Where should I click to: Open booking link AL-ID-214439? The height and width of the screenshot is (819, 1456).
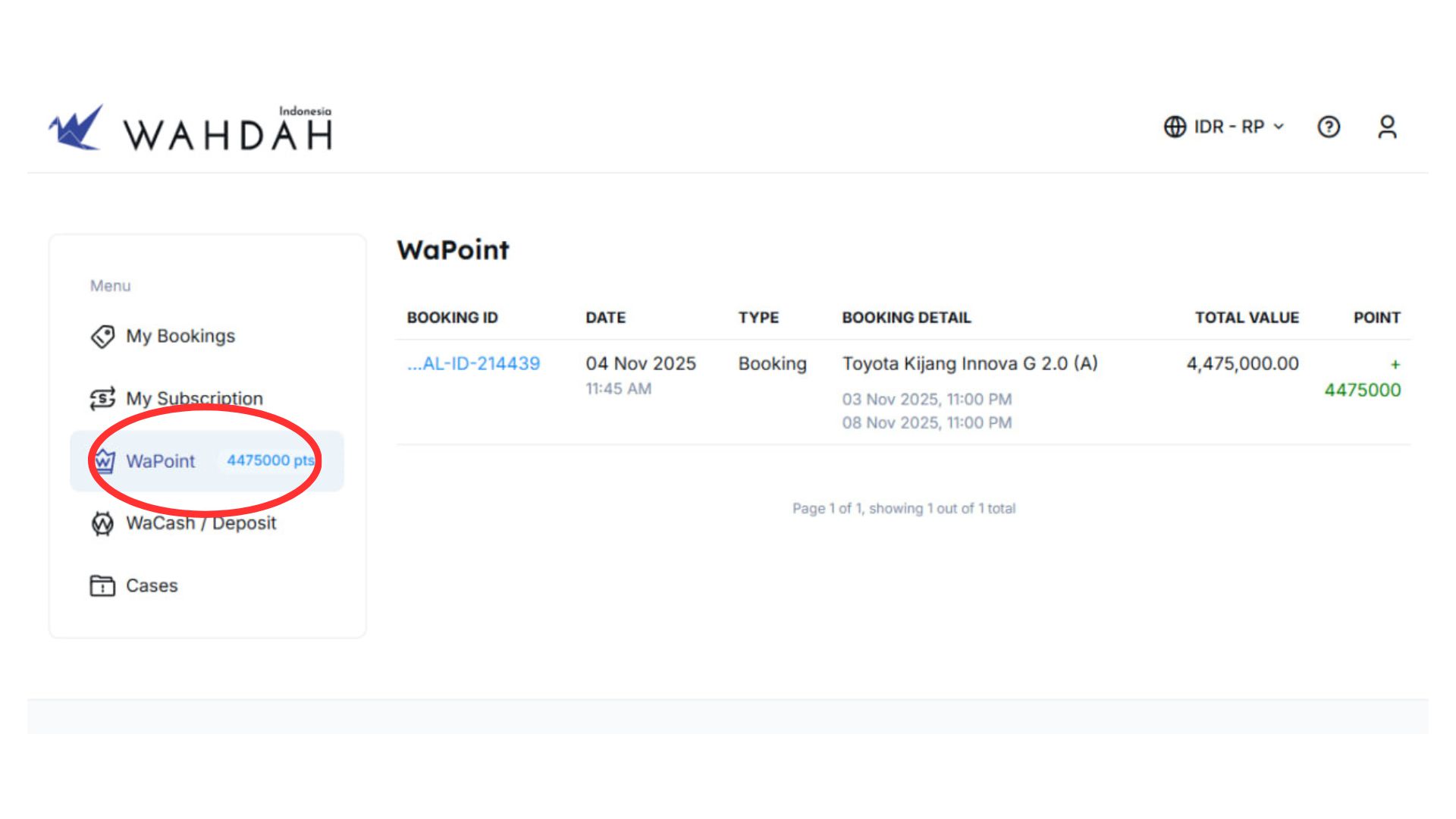tap(473, 364)
